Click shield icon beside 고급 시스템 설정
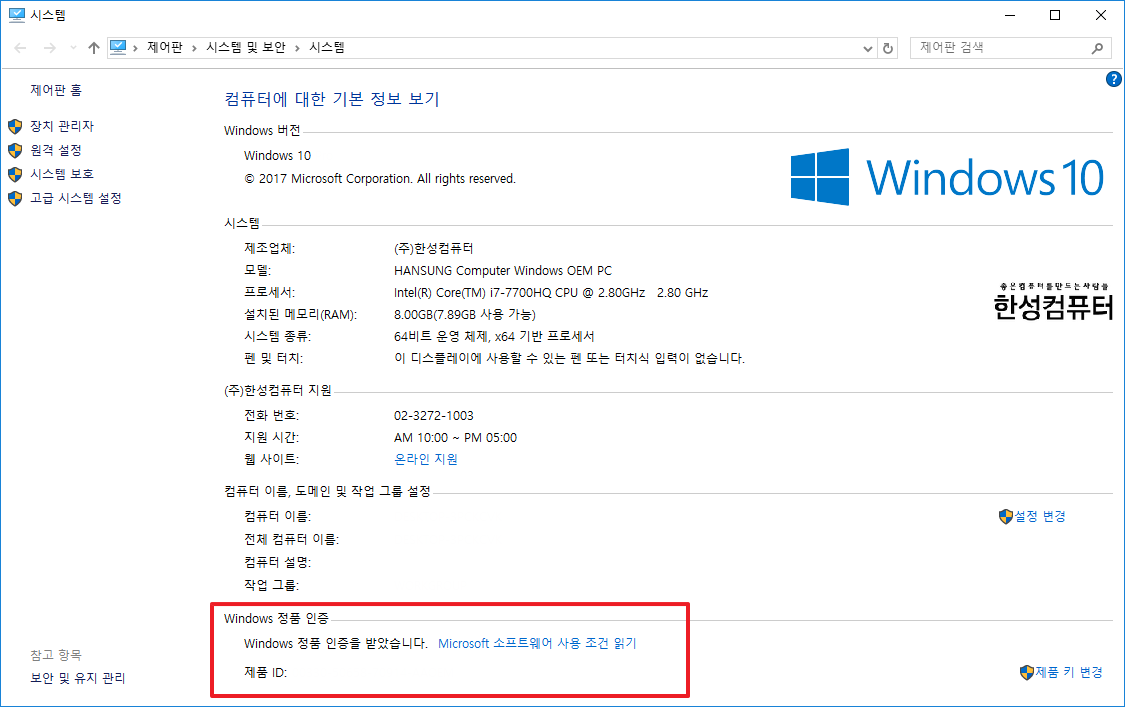This screenshot has width=1125, height=707. pos(15,198)
